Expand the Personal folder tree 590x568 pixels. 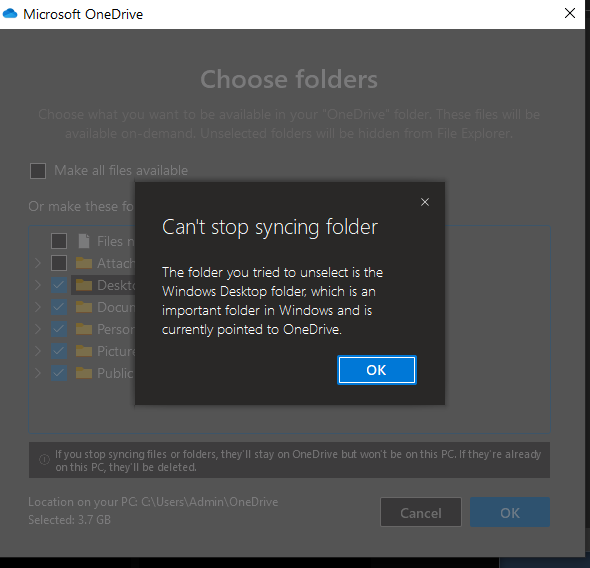(38, 329)
